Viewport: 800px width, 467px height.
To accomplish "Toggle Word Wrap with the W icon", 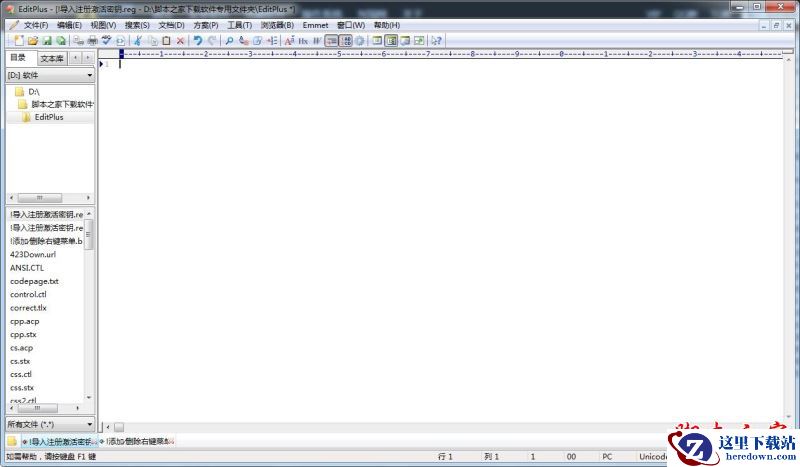I will tap(317, 41).
